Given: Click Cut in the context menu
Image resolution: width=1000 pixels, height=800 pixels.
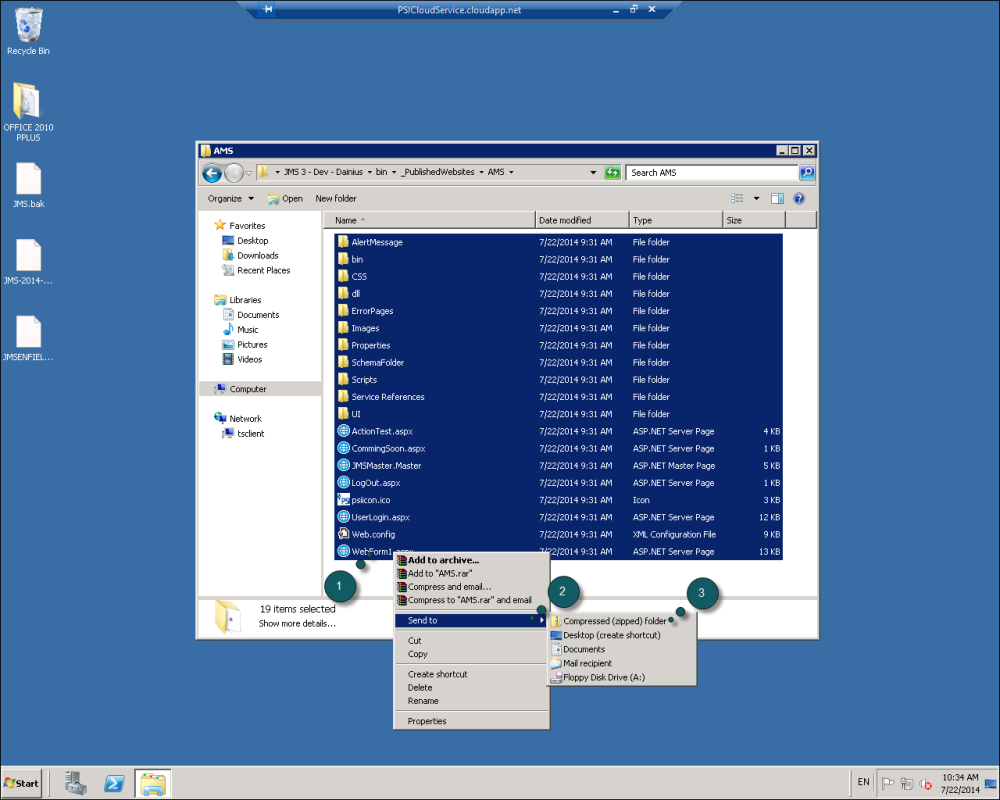Looking at the screenshot, I should click(x=471, y=641).
